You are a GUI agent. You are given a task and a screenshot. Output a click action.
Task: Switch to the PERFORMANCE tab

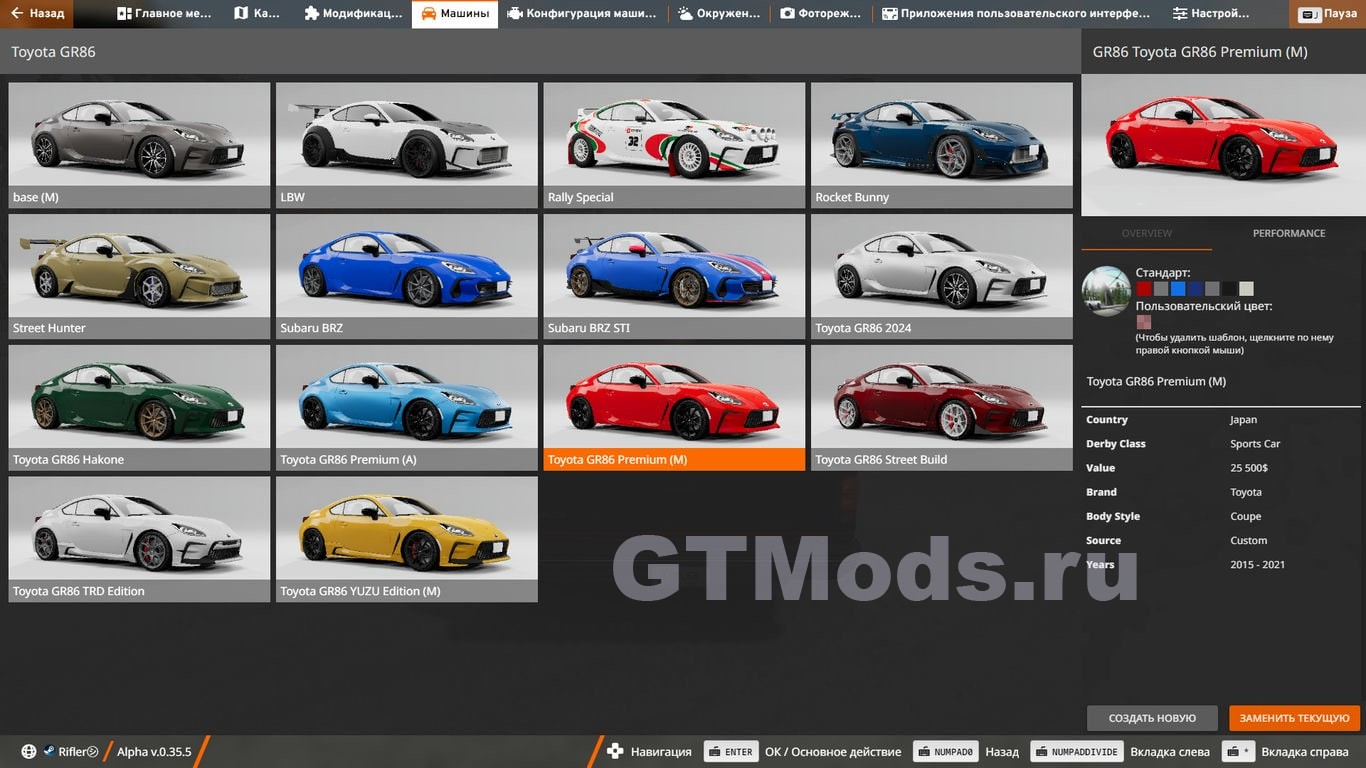[x=1289, y=233]
